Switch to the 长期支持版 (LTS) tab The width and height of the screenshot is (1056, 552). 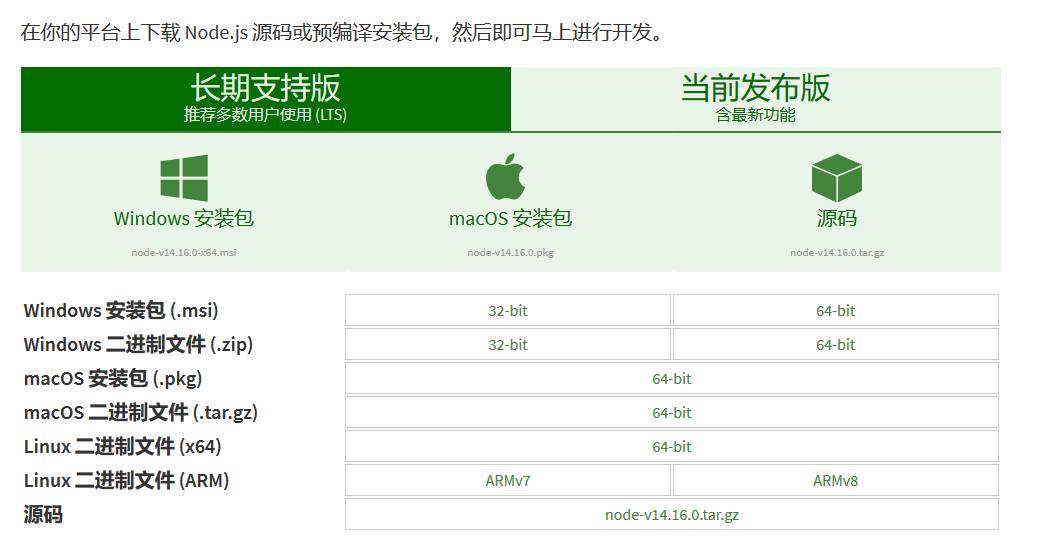[x=266, y=99]
